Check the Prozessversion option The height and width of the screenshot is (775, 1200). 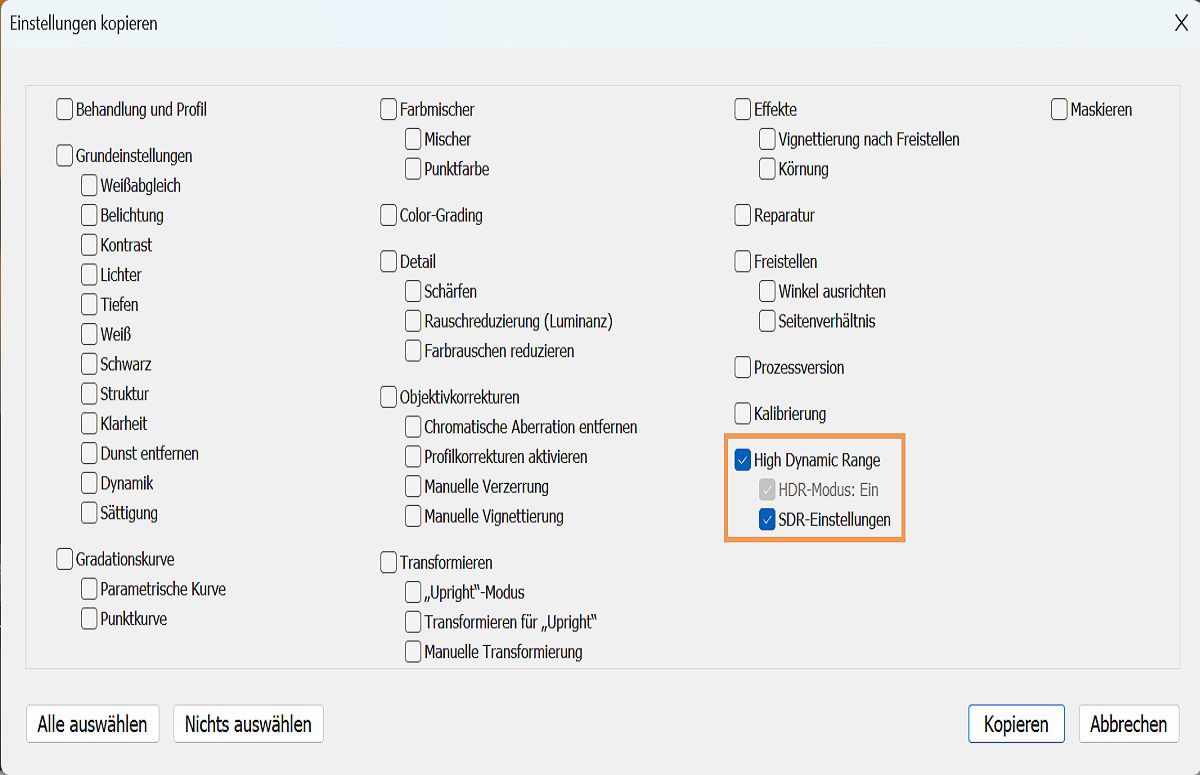(x=742, y=368)
